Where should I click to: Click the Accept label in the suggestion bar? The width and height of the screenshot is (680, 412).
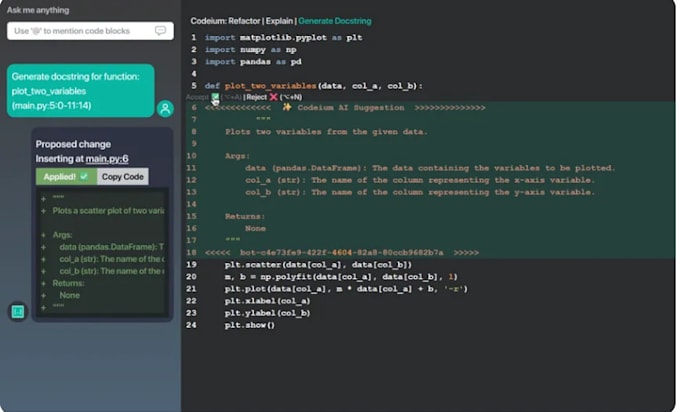coord(196,97)
